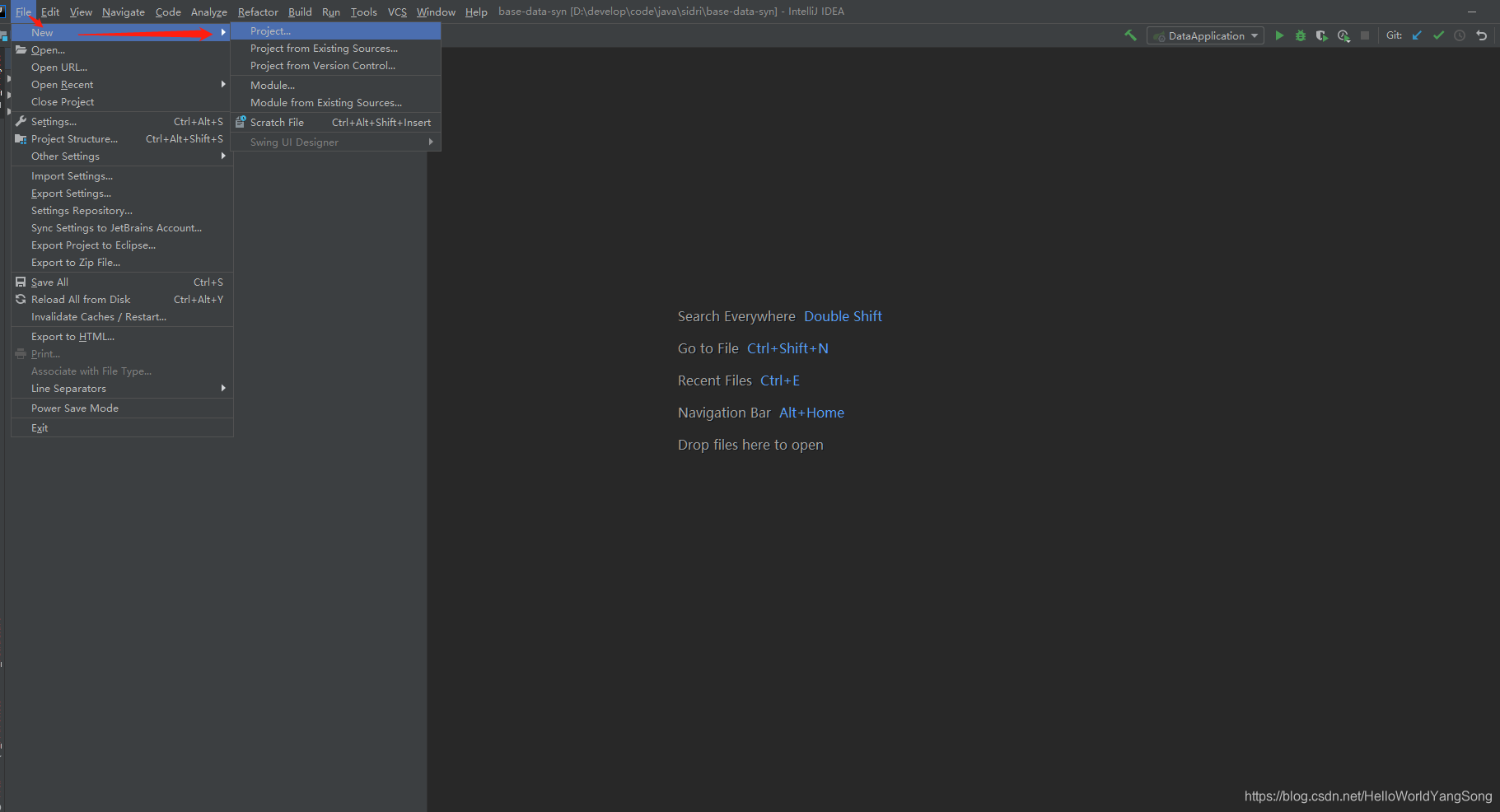Click the Project Structure icon
The height and width of the screenshot is (812, 1500).
pyautogui.click(x=21, y=138)
